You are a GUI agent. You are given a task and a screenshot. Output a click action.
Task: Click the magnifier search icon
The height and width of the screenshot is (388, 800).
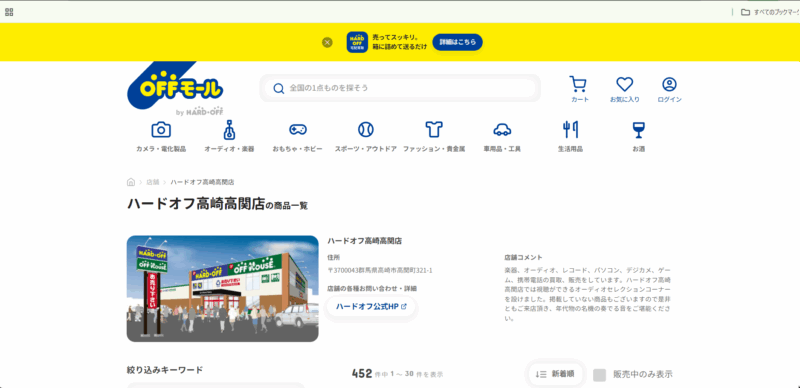279,88
